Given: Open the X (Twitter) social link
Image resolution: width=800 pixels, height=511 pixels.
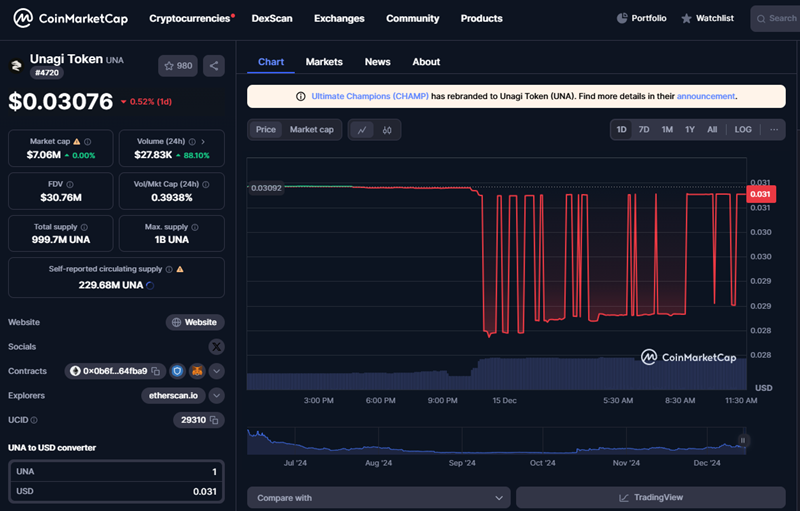Looking at the screenshot, I should [216, 347].
